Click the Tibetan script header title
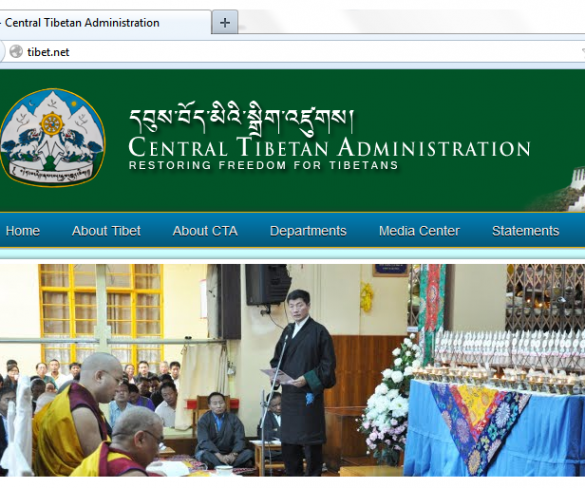Viewport: 585px width, 488px height. [241, 121]
